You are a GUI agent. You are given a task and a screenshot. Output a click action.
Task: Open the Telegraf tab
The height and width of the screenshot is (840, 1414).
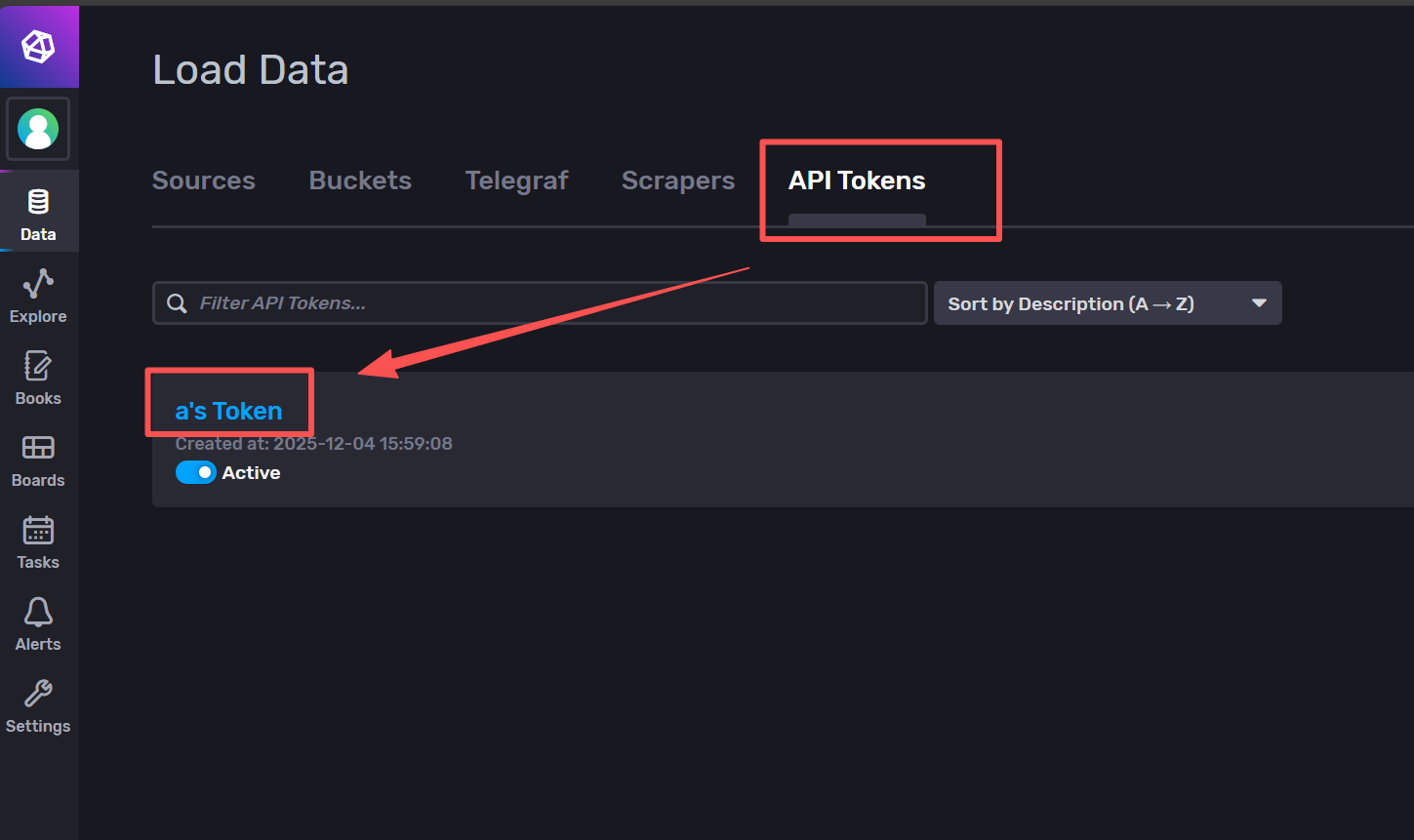coord(516,180)
